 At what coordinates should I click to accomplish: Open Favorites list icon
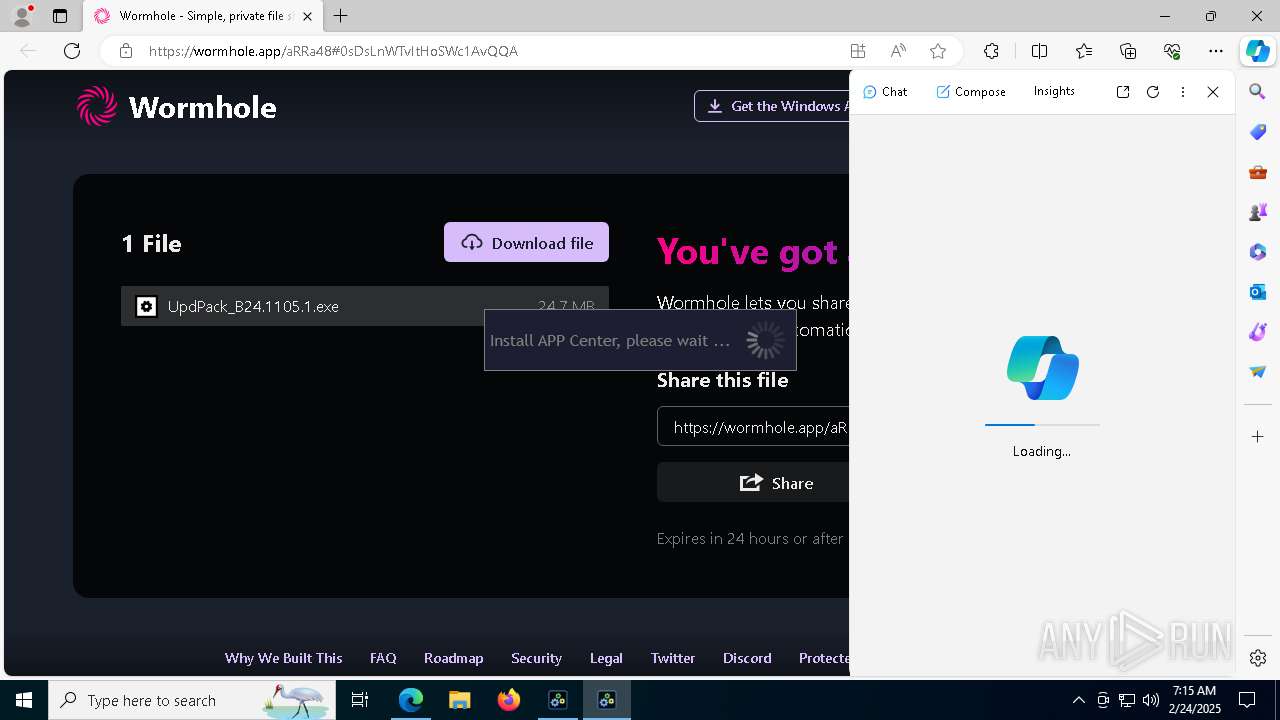(1084, 51)
